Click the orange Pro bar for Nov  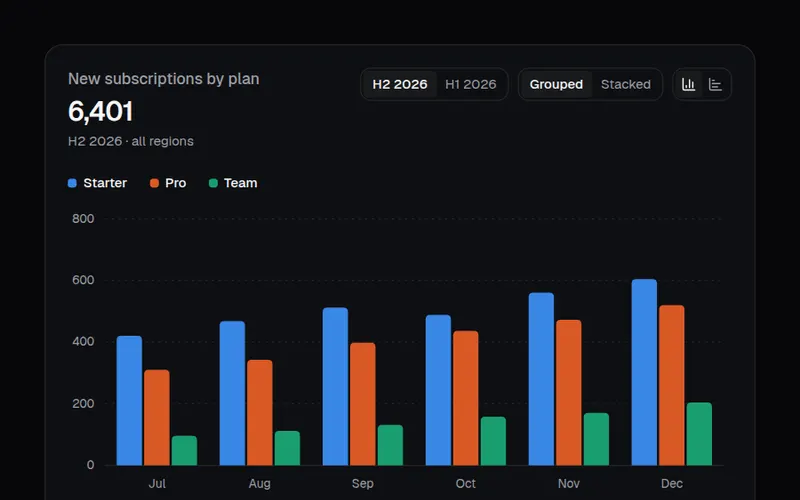tap(569, 392)
